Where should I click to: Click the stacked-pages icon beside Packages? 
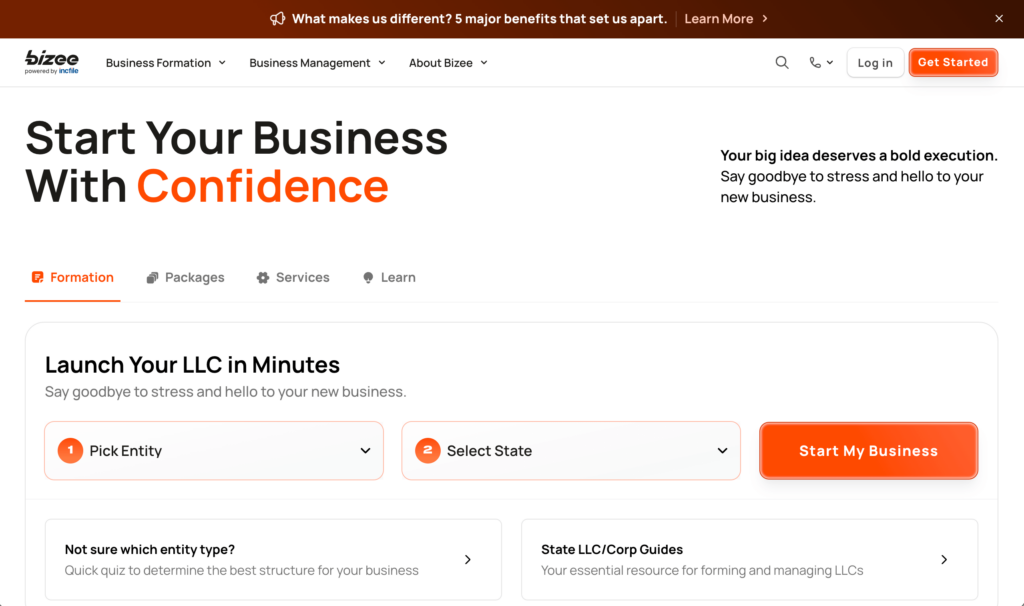(x=152, y=277)
